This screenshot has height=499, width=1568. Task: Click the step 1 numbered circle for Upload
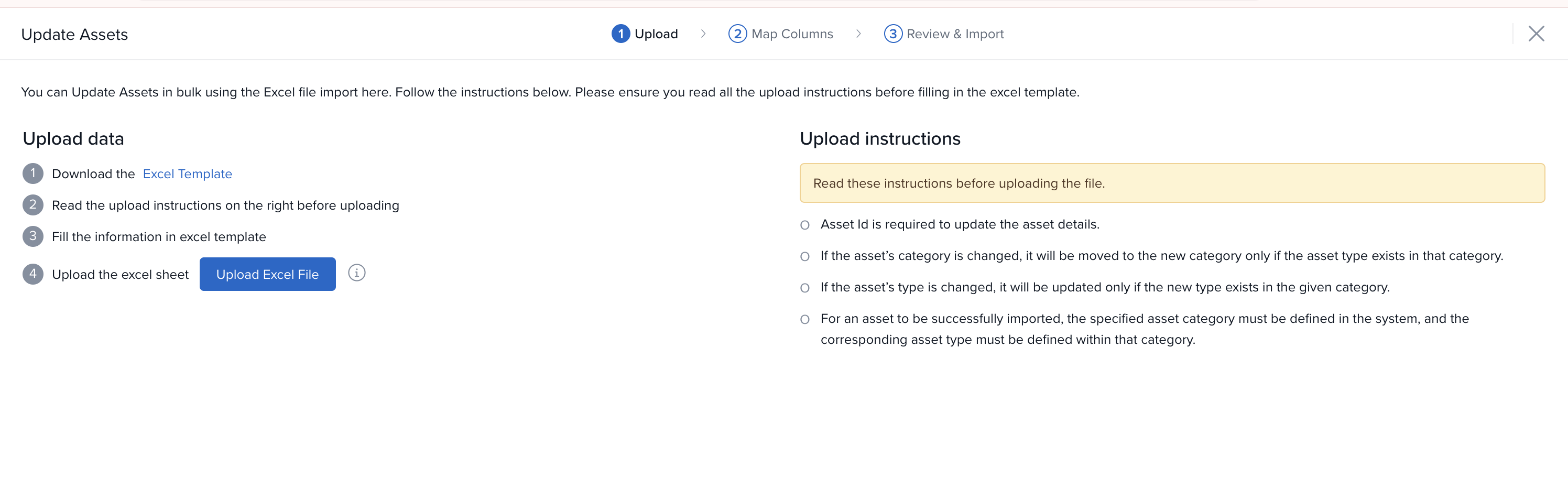point(620,34)
